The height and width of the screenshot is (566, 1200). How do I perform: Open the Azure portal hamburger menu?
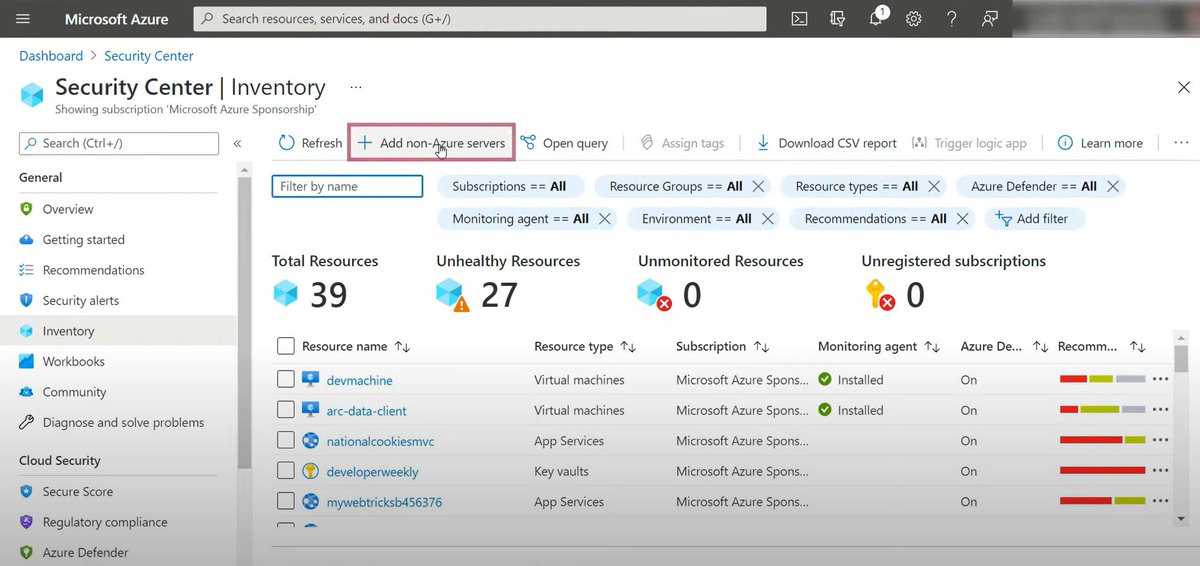(23, 18)
